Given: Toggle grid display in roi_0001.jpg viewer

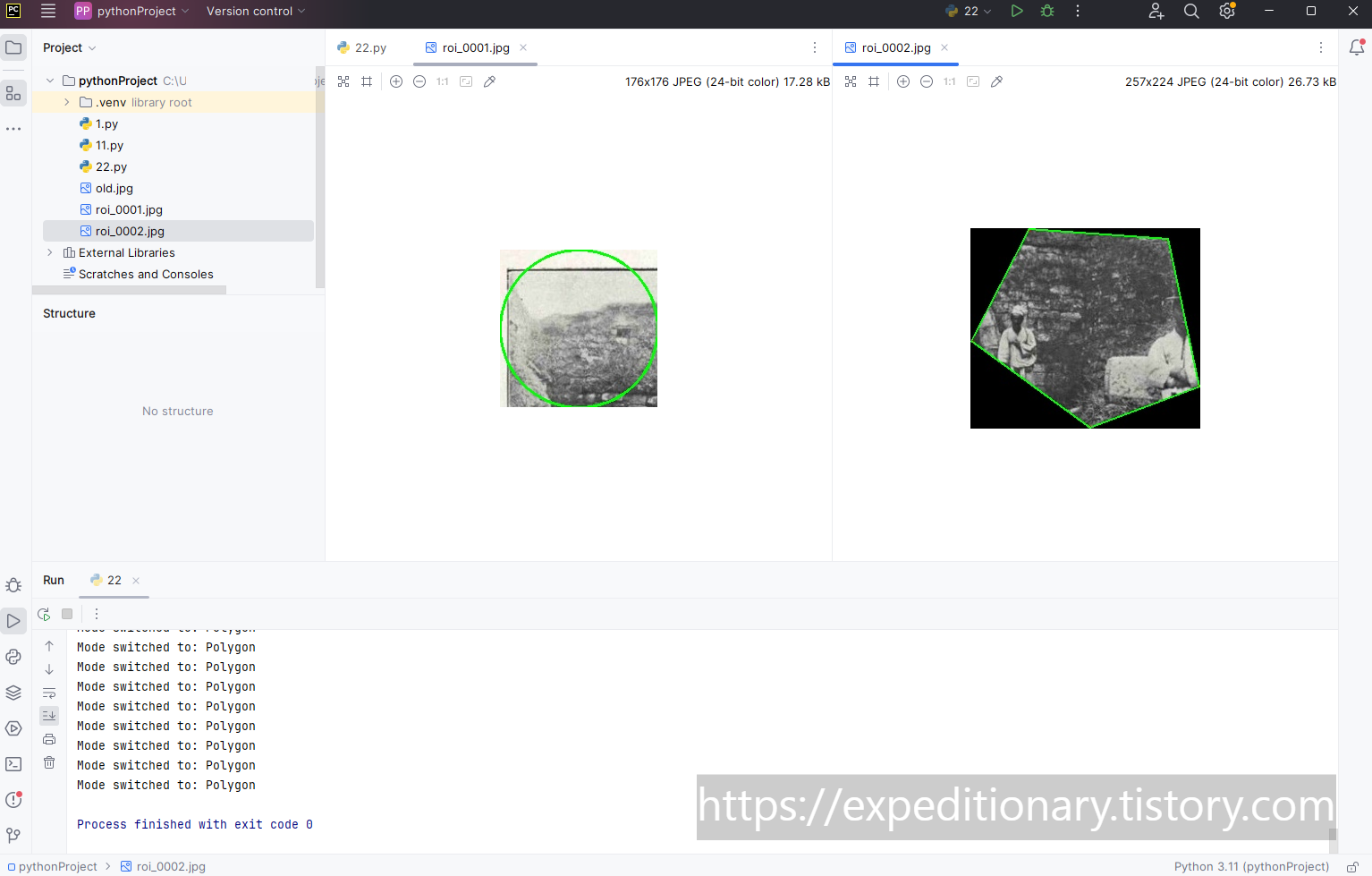Looking at the screenshot, I should click(x=367, y=81).
